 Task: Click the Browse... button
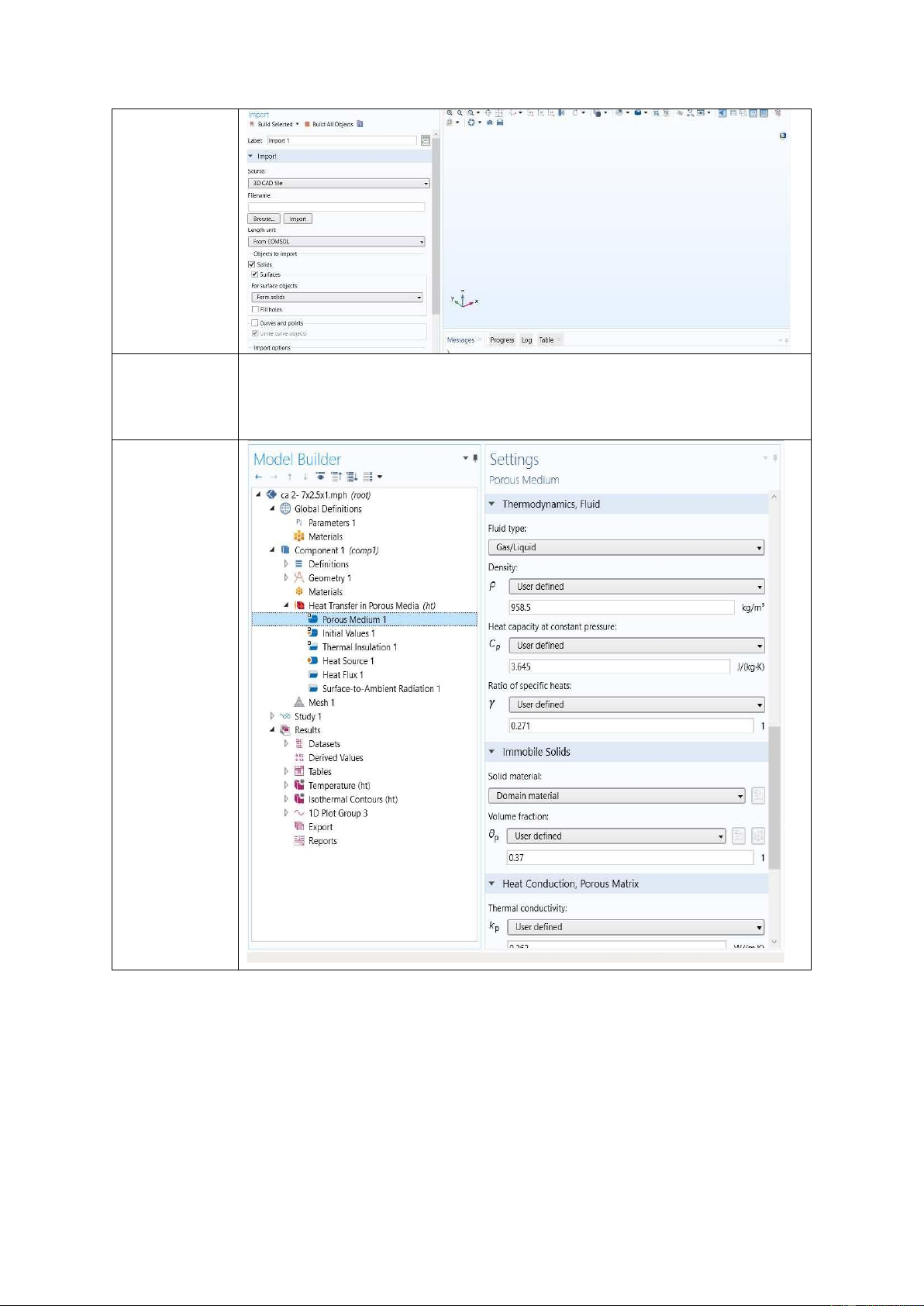click(264, 219)
